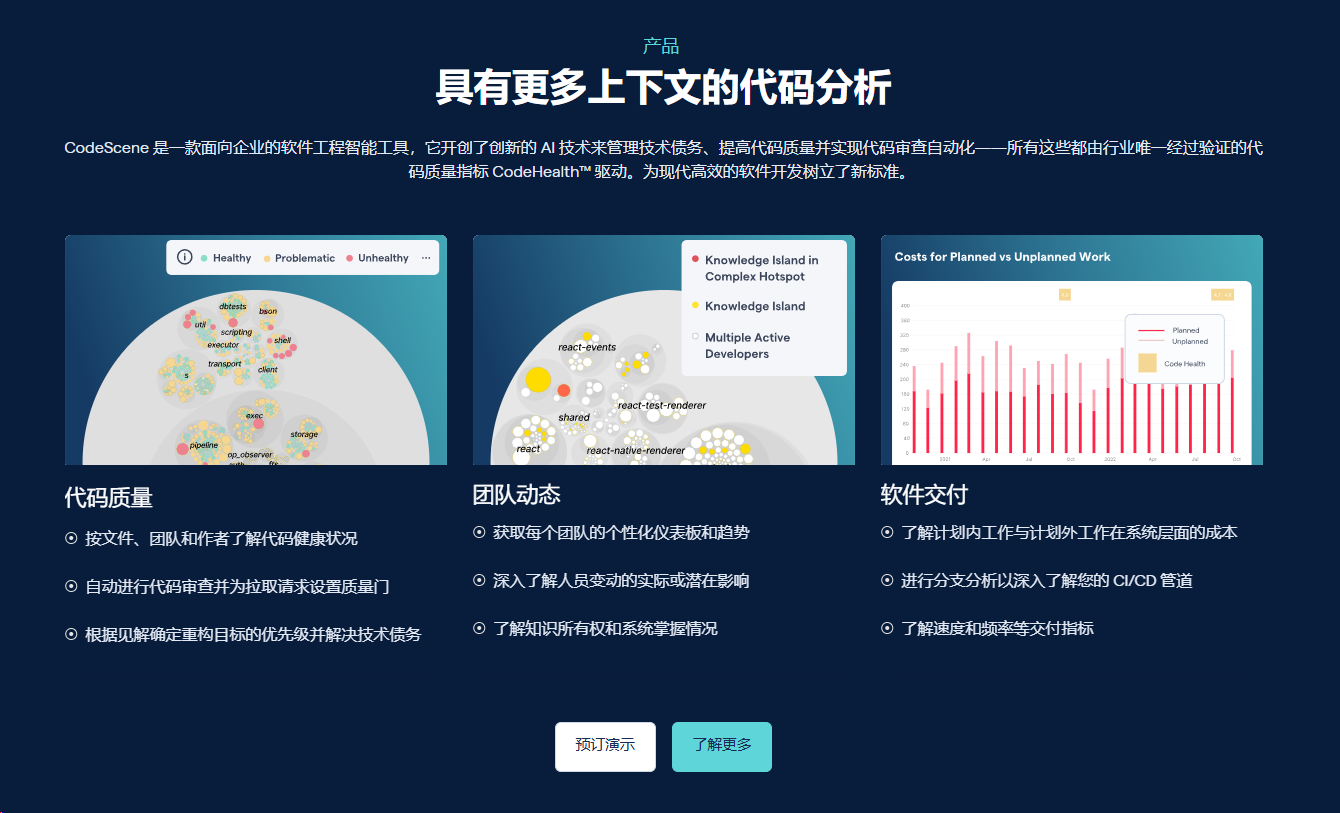Click the Code Health swatch in chart legend
This screenshot has height=813, width=1340.
point(1146,363)
